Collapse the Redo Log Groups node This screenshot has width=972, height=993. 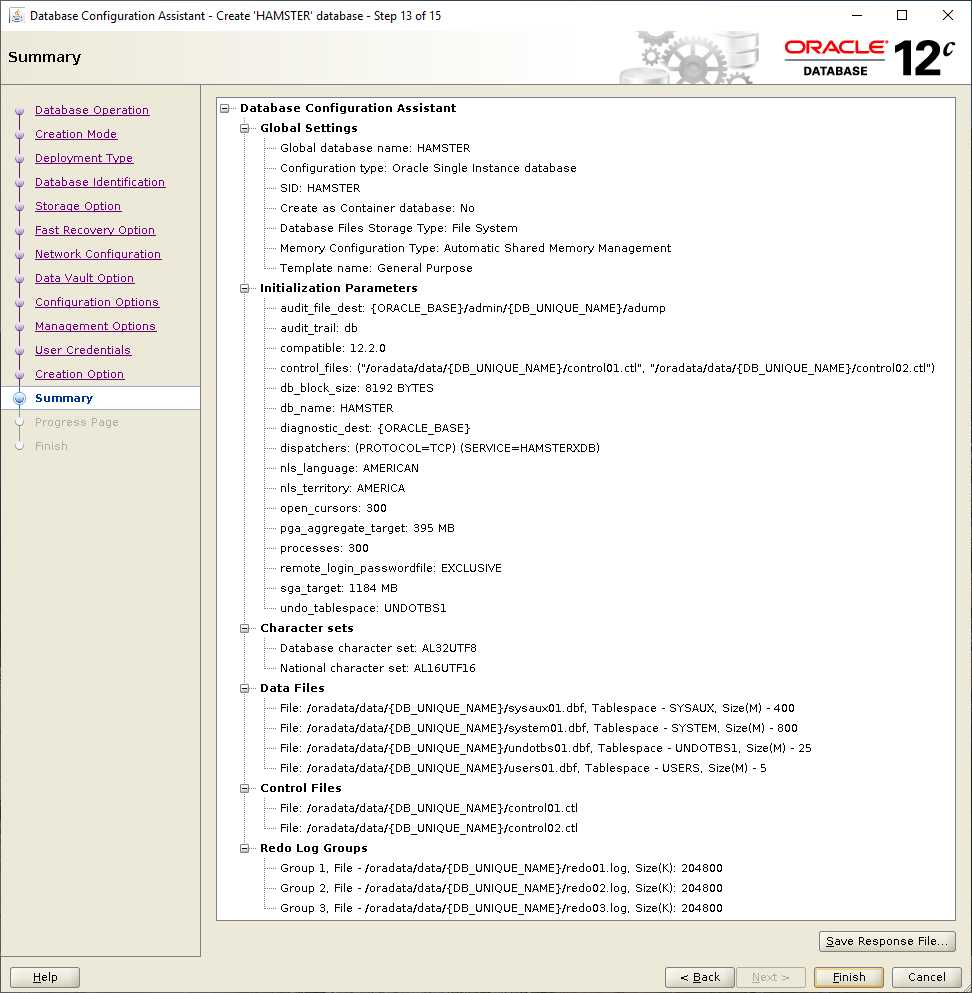[244, 849]
